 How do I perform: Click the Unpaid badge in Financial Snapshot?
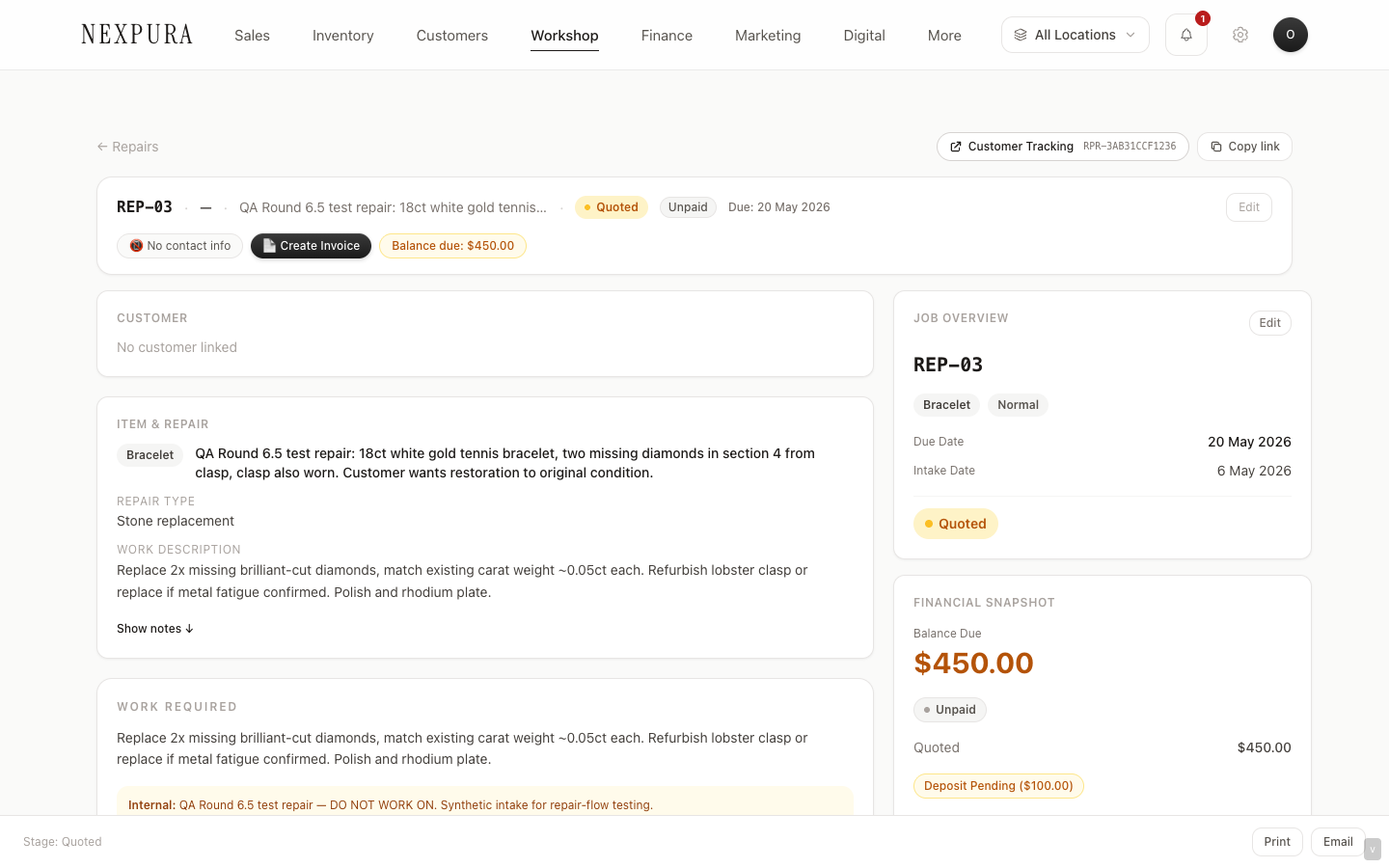click(950, 710)
